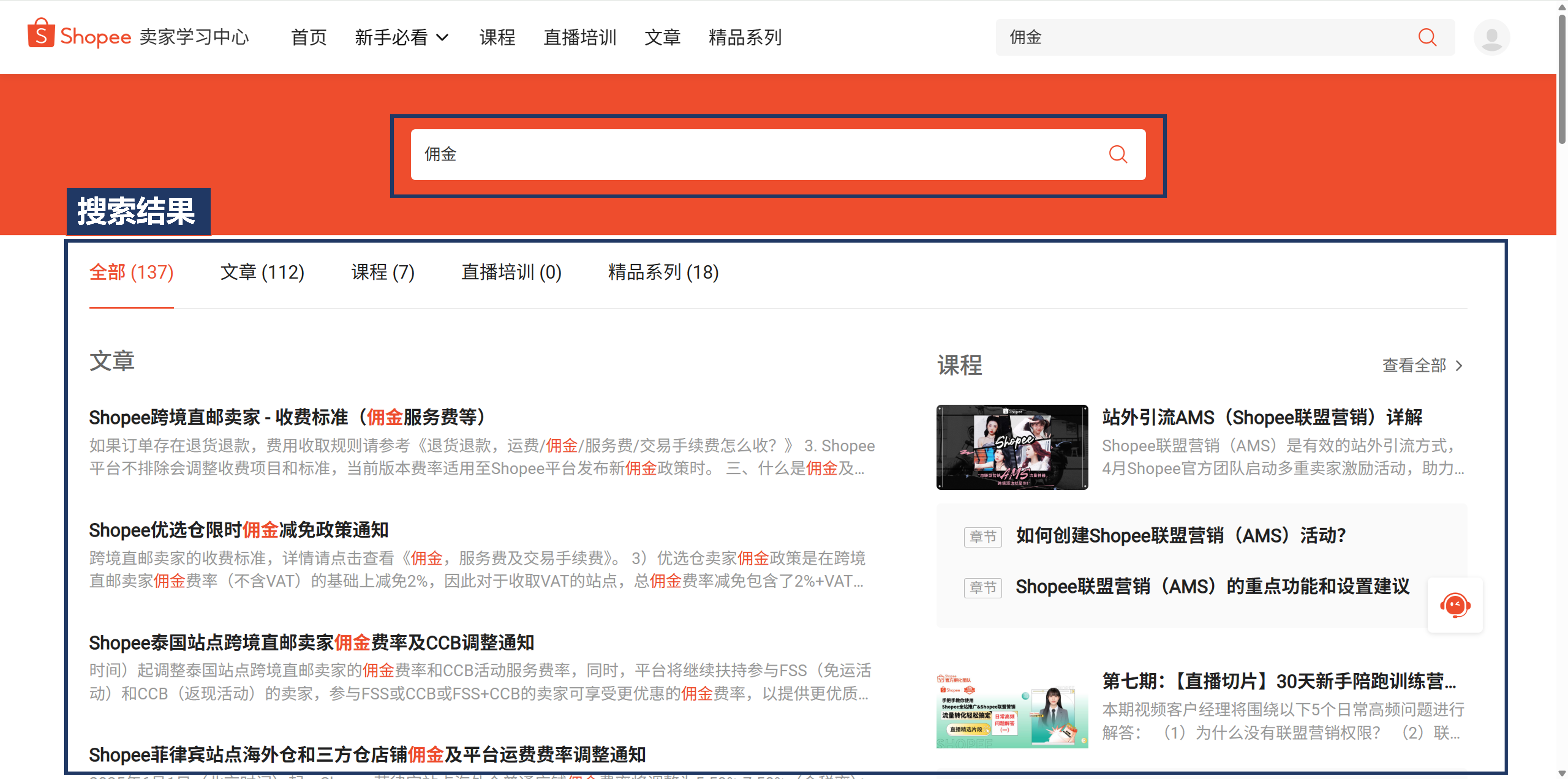Go to 首页 in the navigation
Viewport: 1568px width, 779px height.
pyautogui.click(x=309, y=37)
